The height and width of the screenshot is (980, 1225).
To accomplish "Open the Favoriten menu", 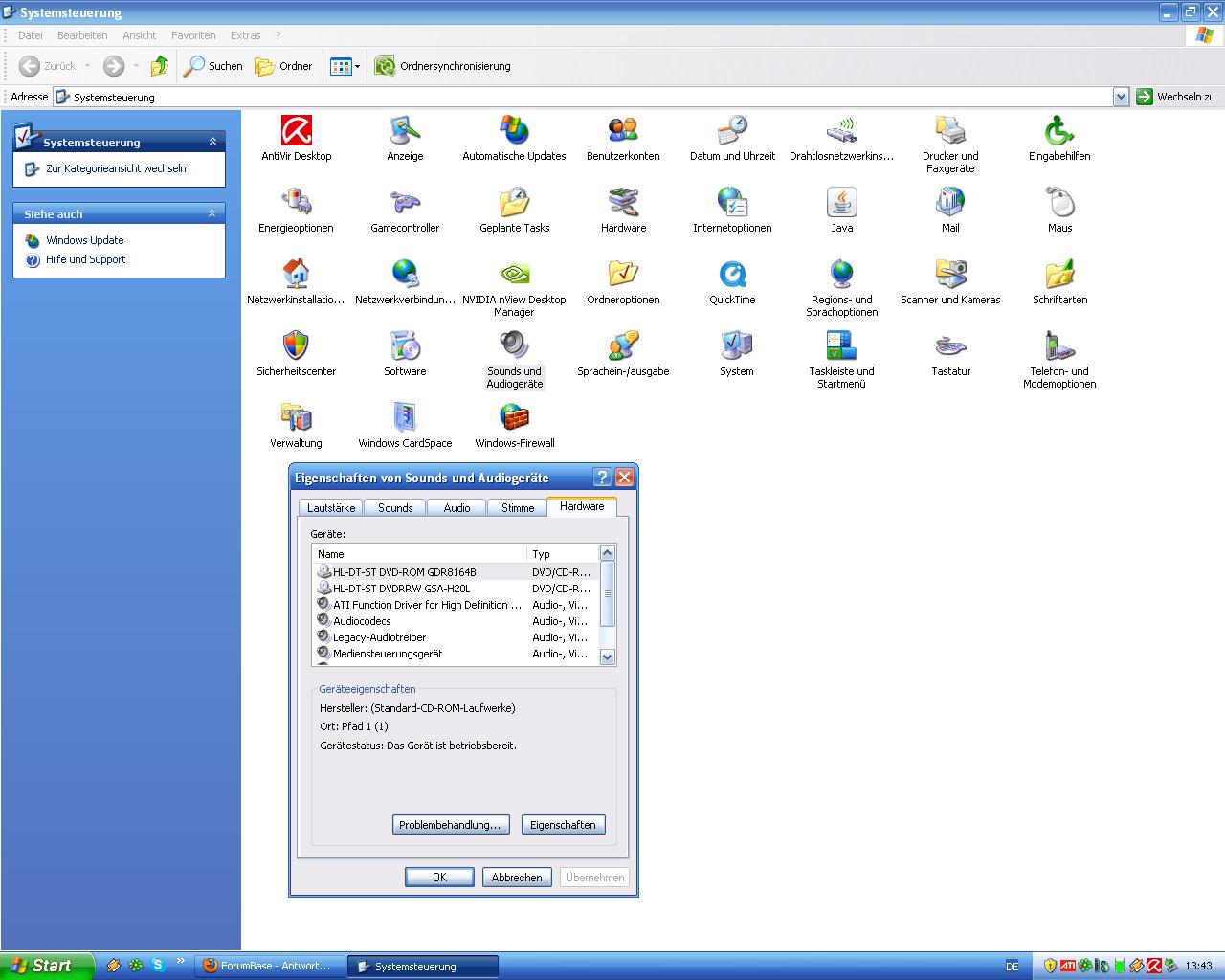I will [x=193, y=35].
